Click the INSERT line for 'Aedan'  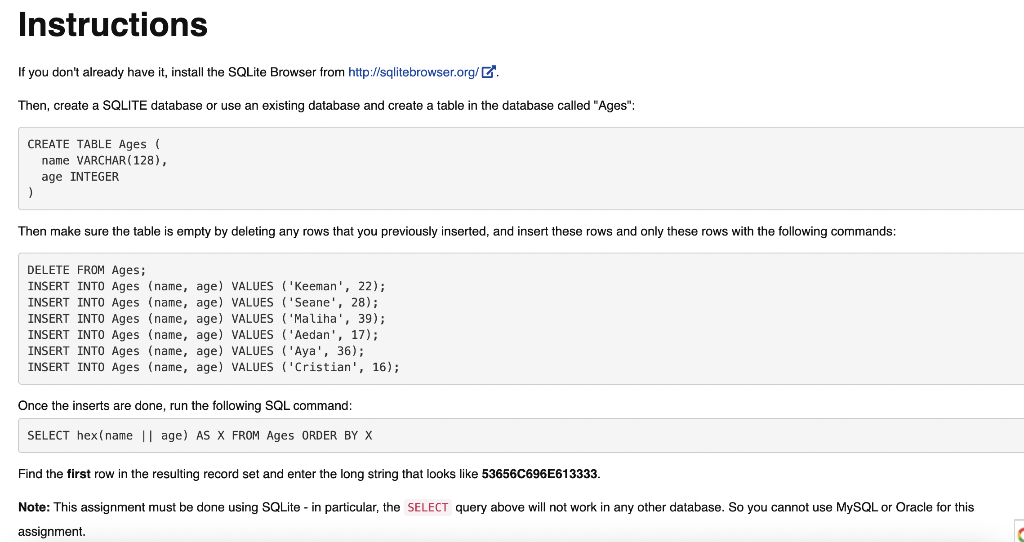pyautogui.click(x=203, y=335)
